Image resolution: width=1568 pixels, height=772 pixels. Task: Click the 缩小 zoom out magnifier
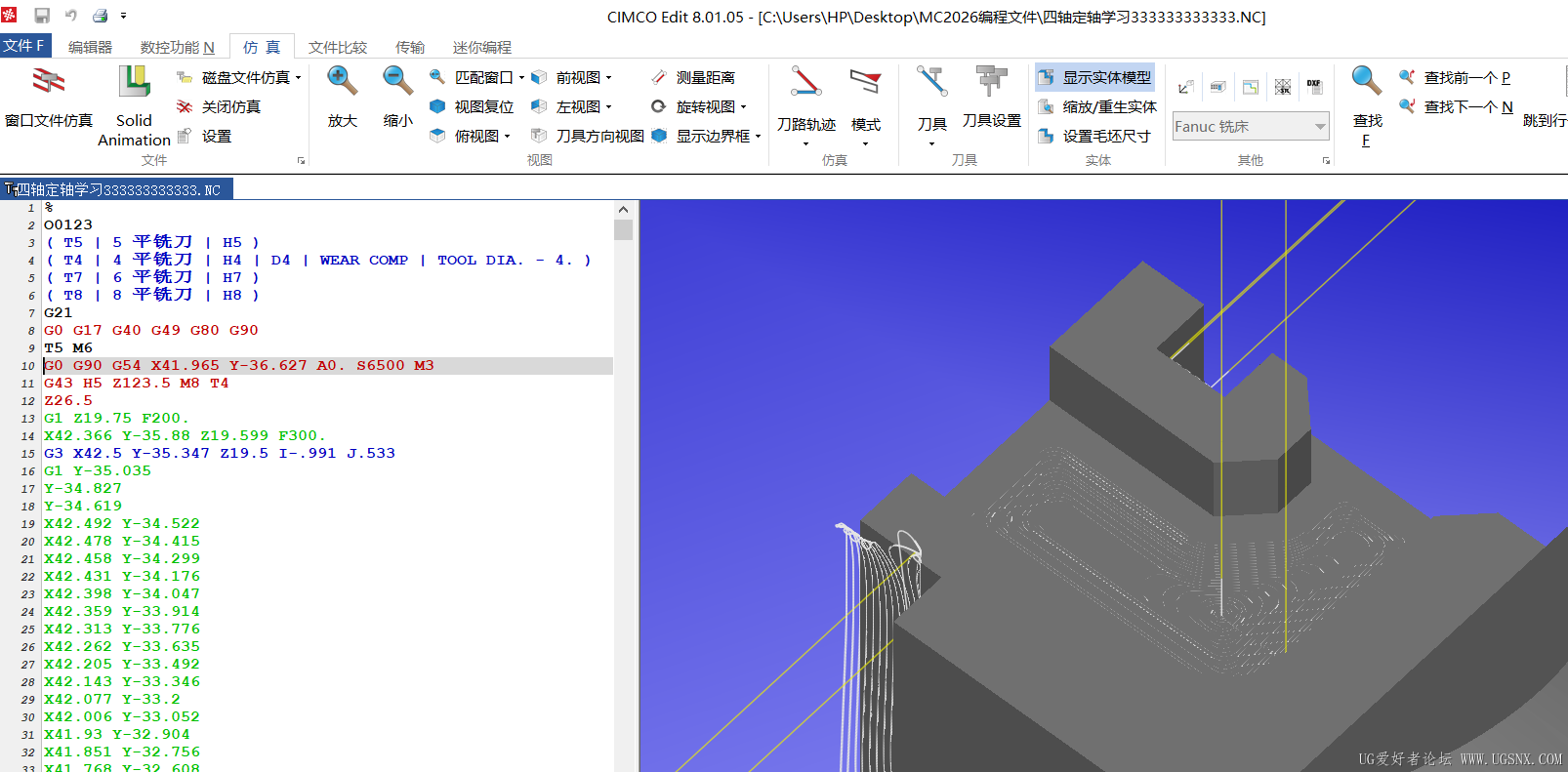[x=397, y=98]
